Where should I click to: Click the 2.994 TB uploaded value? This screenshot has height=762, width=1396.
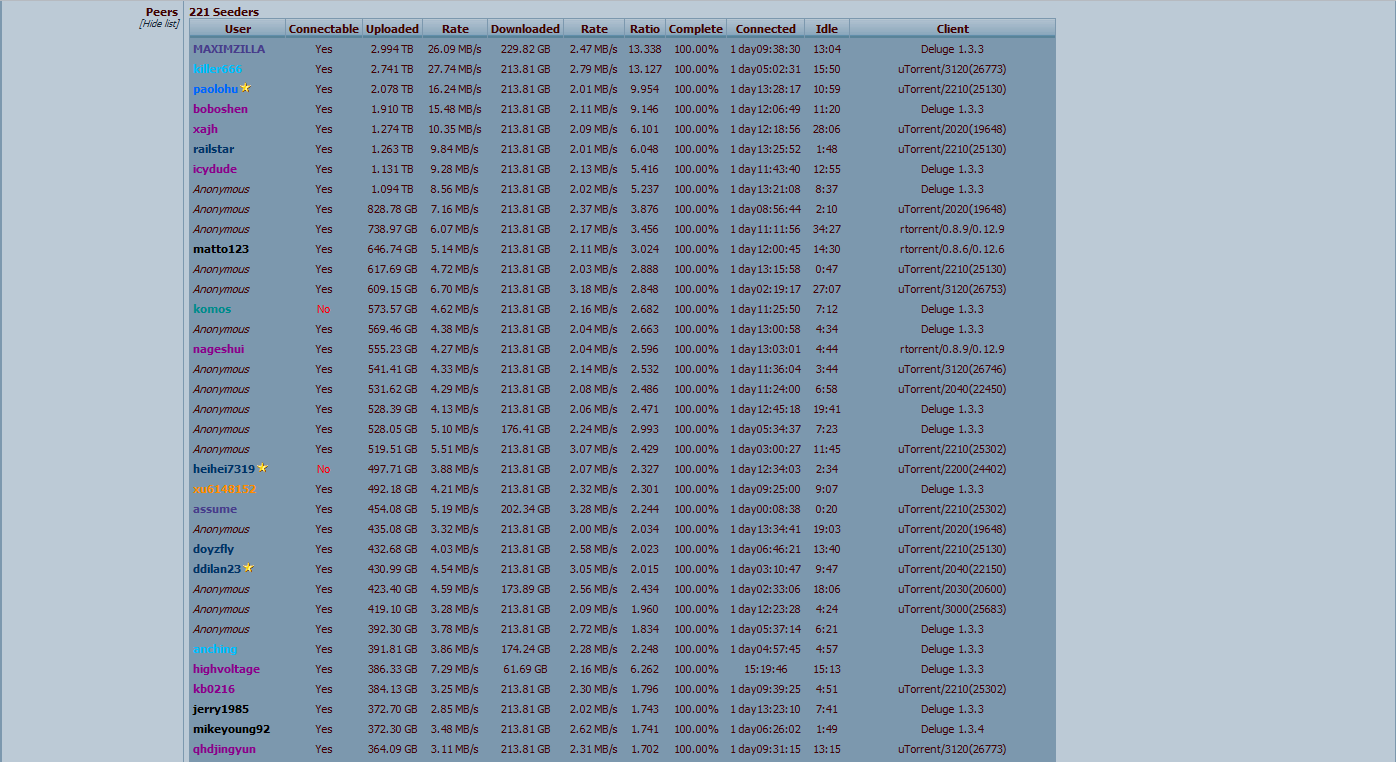[392, 49]
